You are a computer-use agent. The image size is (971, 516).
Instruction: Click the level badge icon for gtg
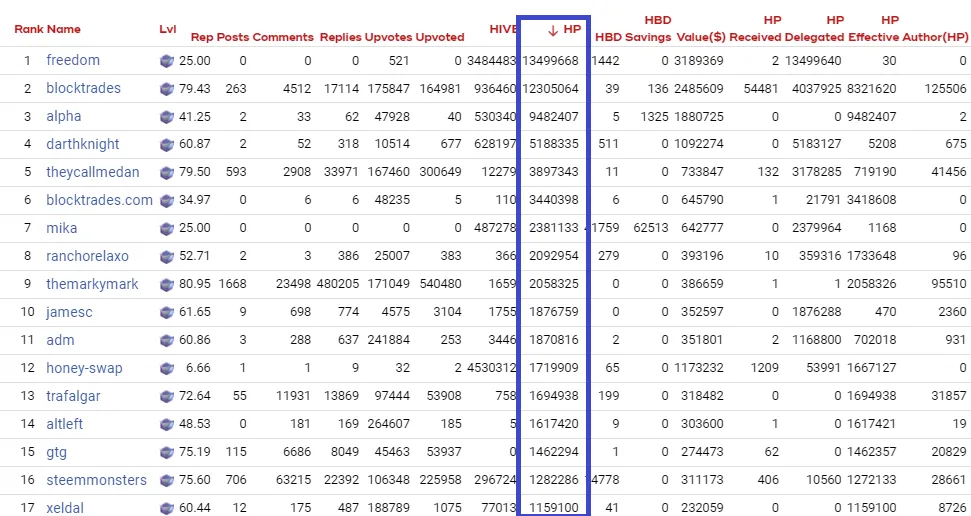pos(167,452)
